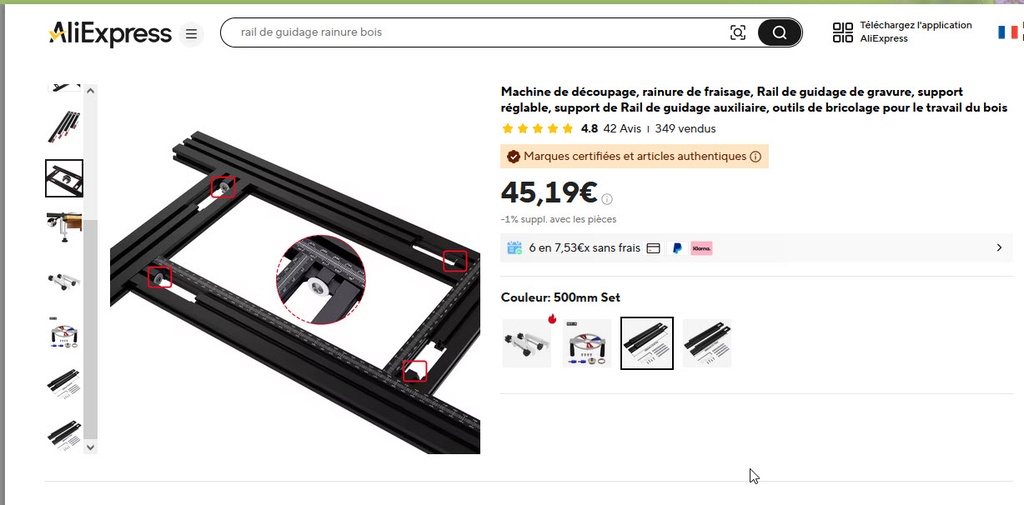The height and width of the screenshot is (505, 1024).
Task: Click the QR code app download icon
Action: tap(843, 32)
